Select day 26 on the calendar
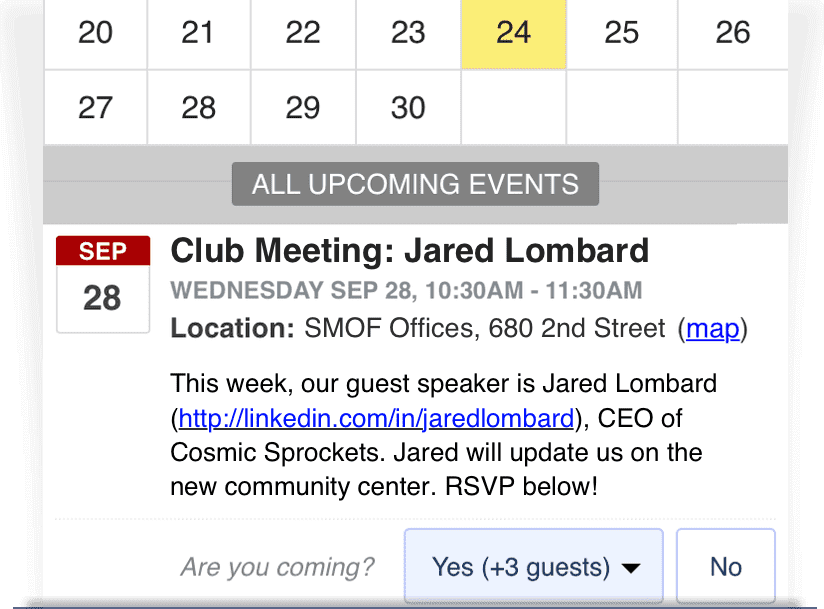Viewport: 824px width, 609px height. [x=732, y=33]
